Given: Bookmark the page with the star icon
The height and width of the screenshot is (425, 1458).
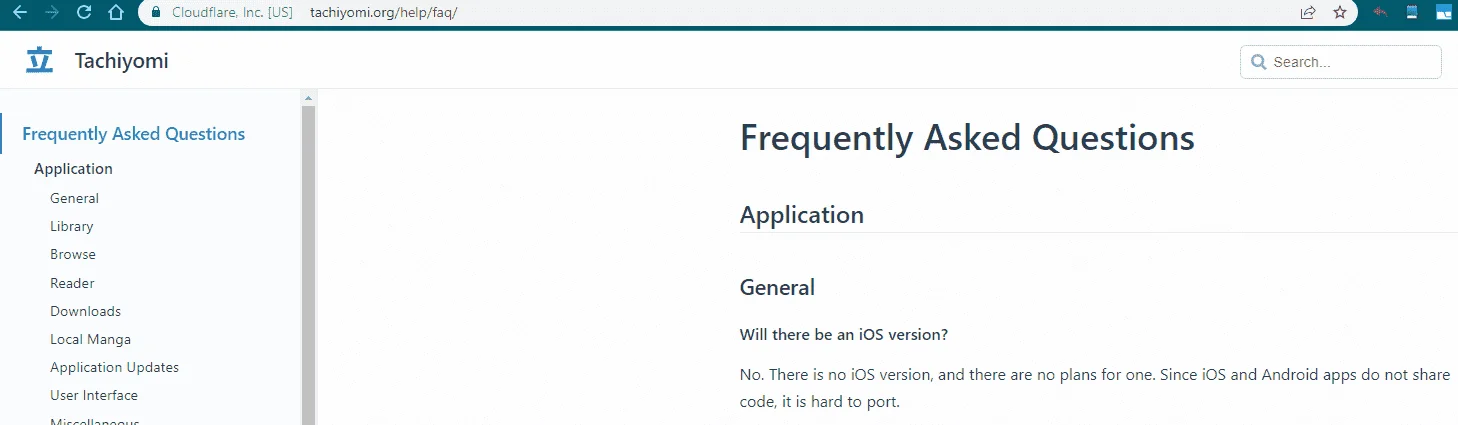Looking at the screenshot, I should click(x=1340, y=13).
